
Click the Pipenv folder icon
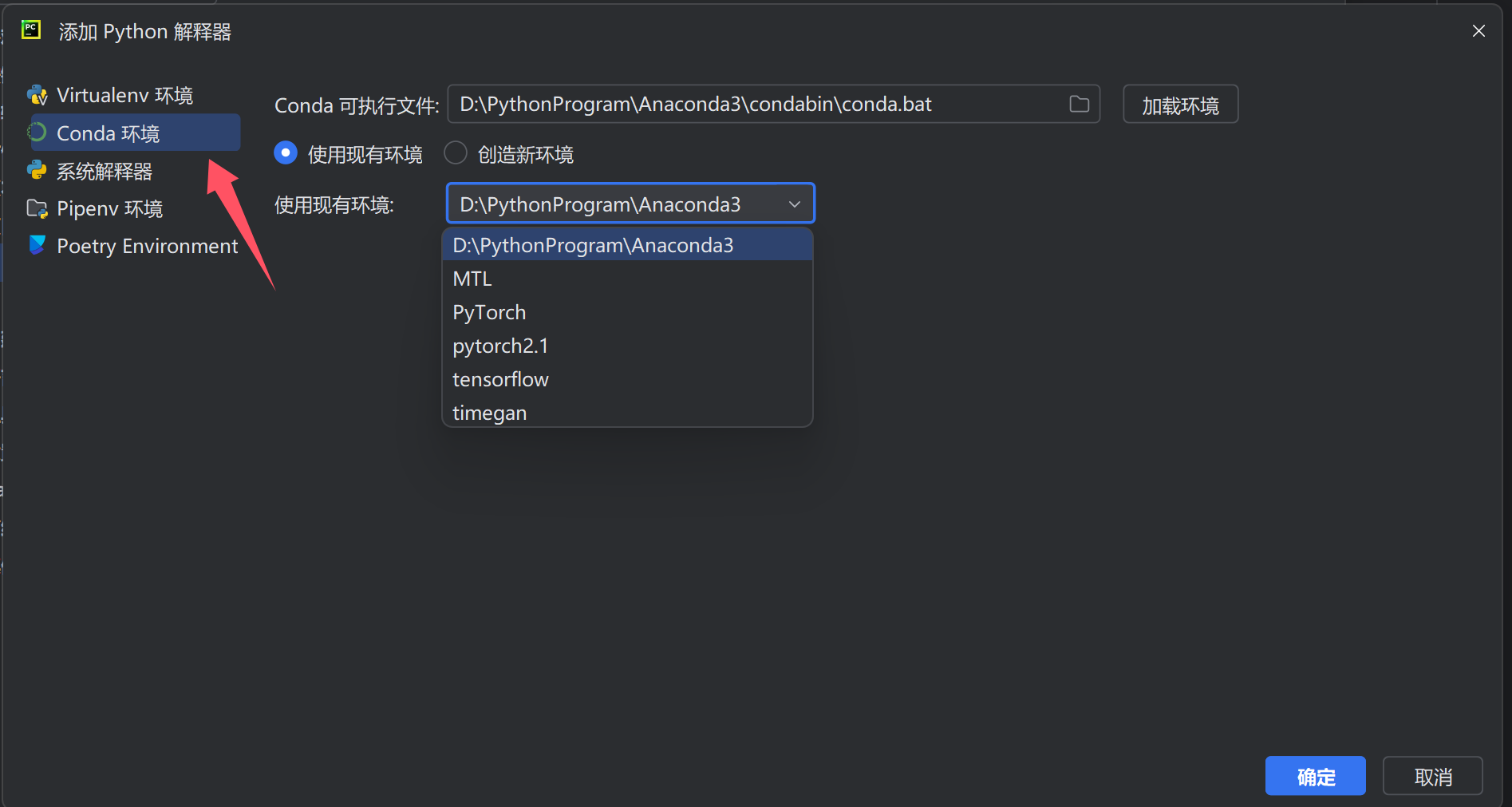tap(37, 208)
